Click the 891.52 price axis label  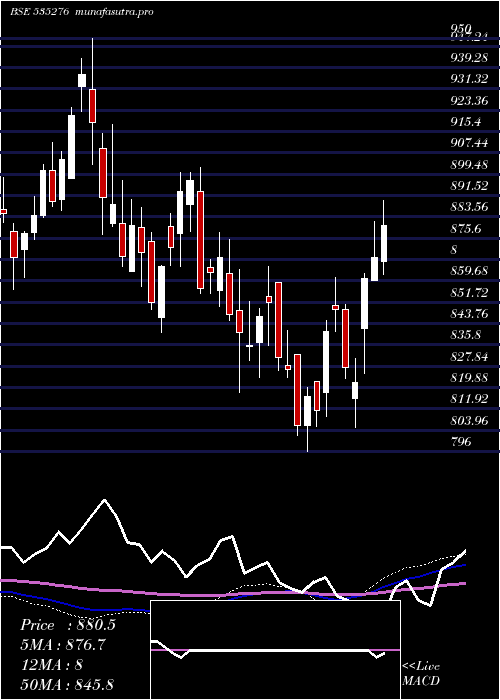tap(469, 186)
